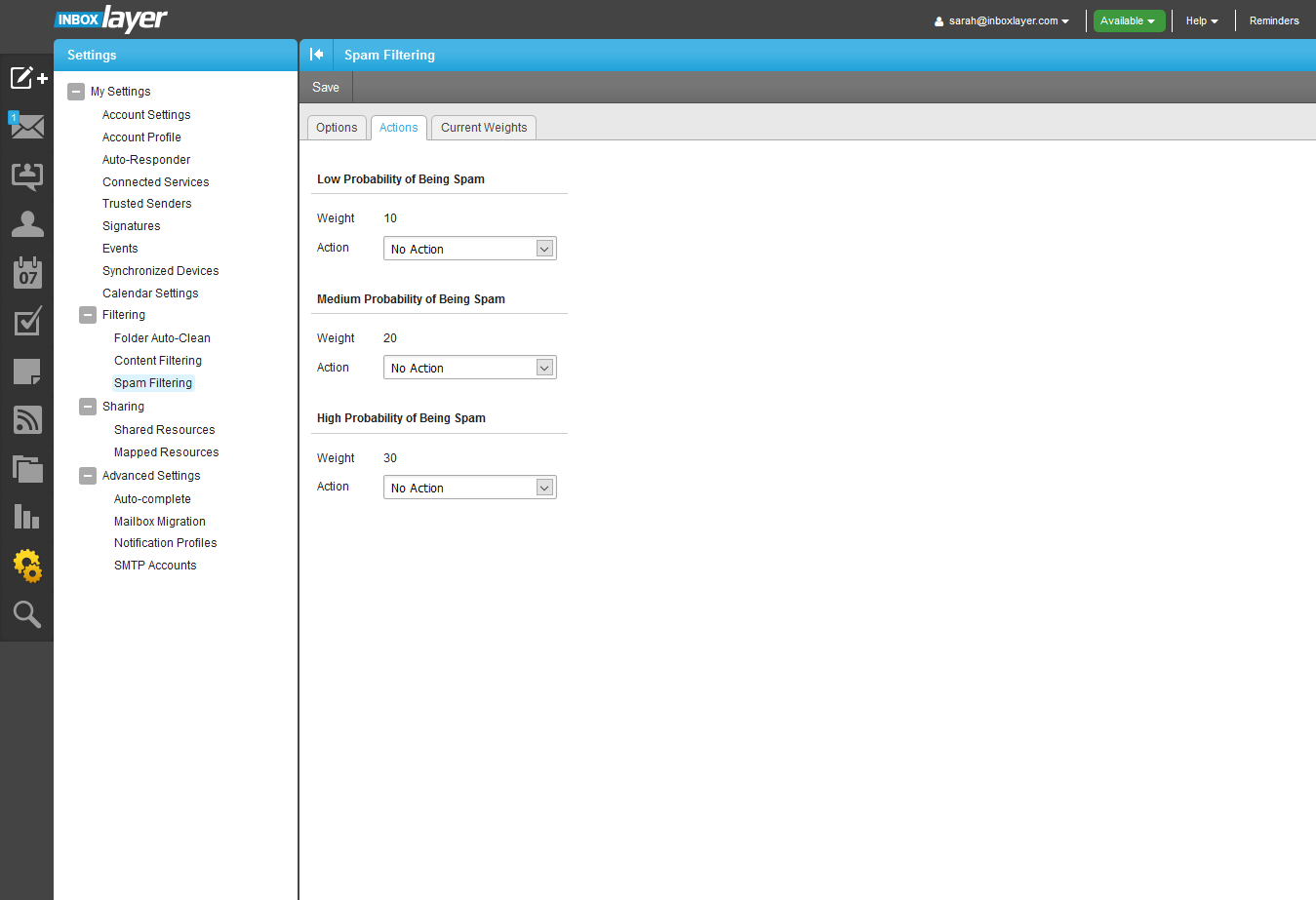Open the contacts person icon
Image resolution: width=1316 pixels, height=900 pixels.
pyautogui.click(x=27, y=224)
